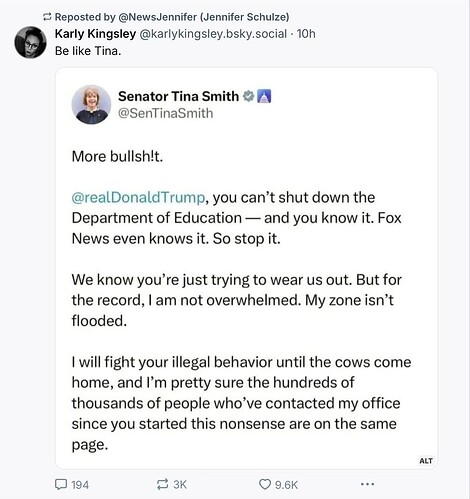Screen dimensions: 470x499
Task: Click the 9.6K likes count
Action: point(286,485)
